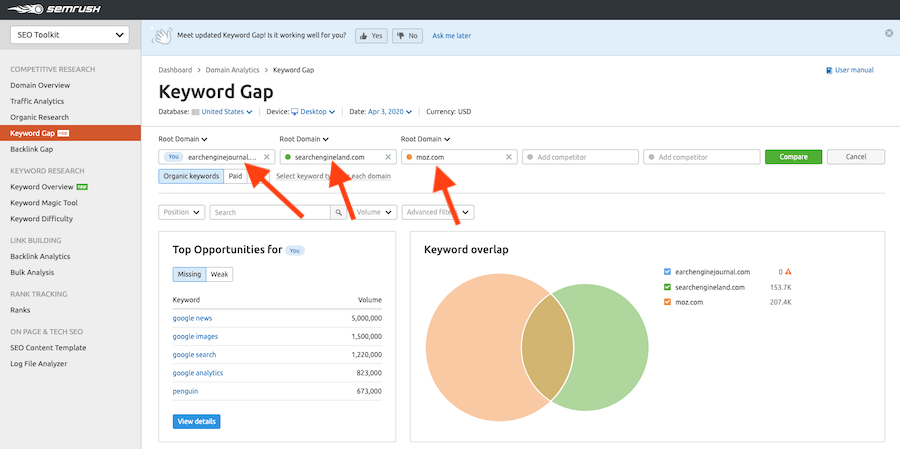Viewport: 900px width, 449px height.
Task: Open the penguin keyword link
Action: coord(185,392)
